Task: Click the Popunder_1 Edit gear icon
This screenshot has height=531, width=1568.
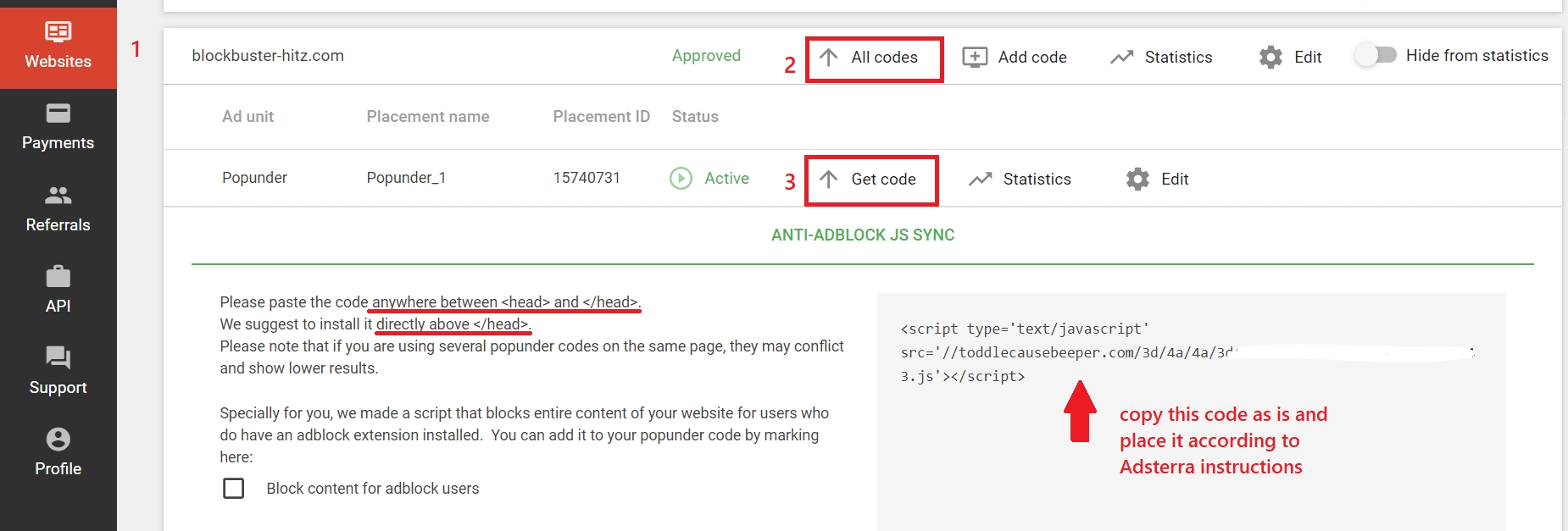Action: click(1137, 179)
